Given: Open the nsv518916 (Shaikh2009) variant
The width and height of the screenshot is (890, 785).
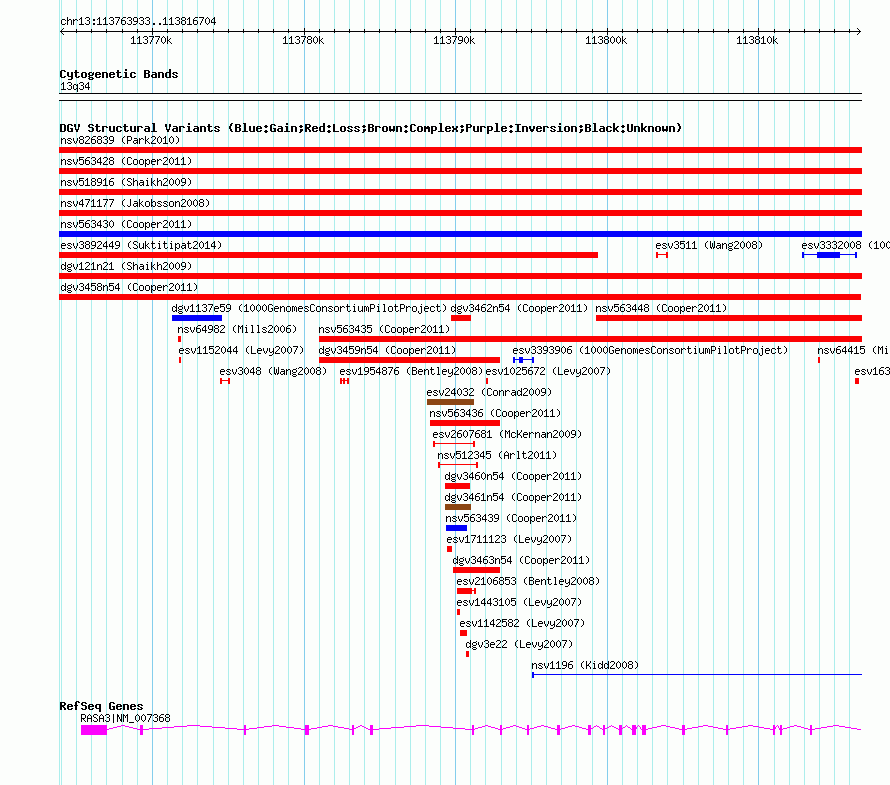Looking at the screenshot, I should point(126,182).
